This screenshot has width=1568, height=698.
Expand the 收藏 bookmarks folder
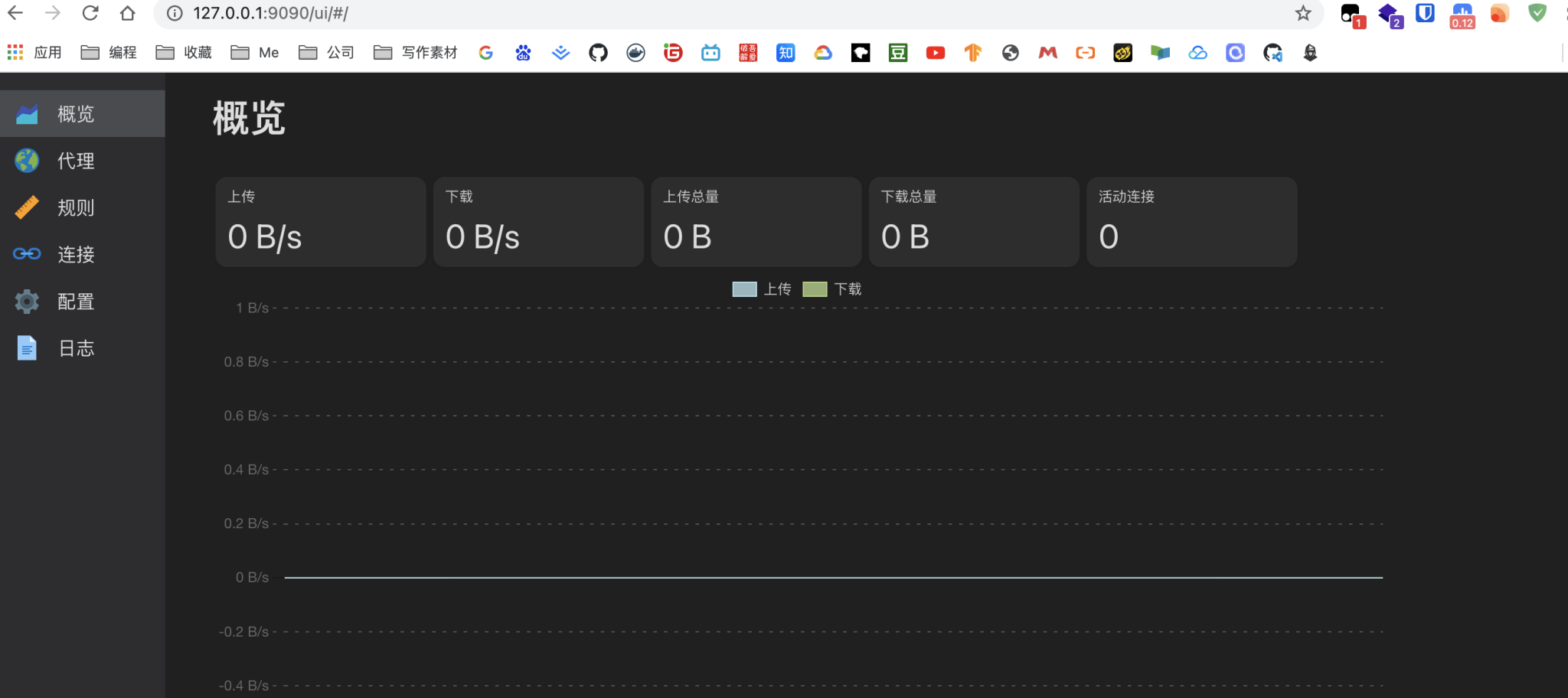click(184, 52)
